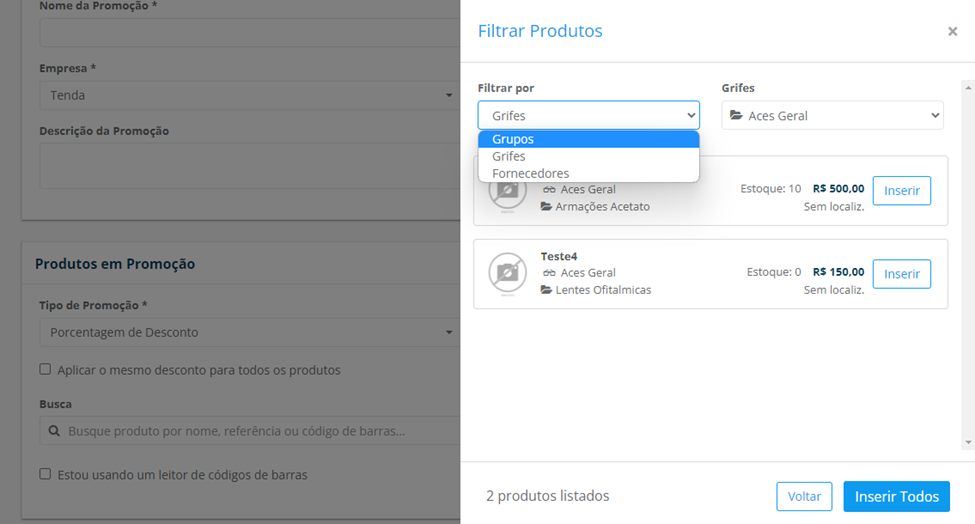Click the Inserir Todos button

click(897, 497)
